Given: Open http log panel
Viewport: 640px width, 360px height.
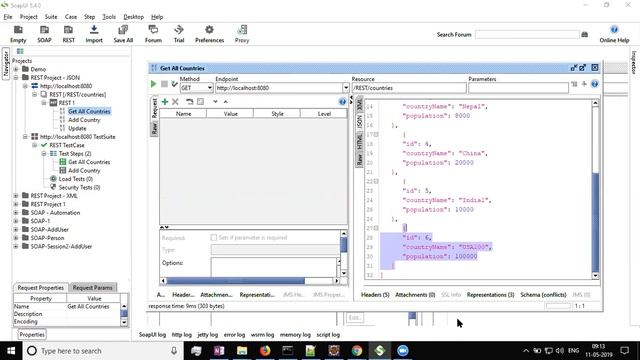Looking at the screenshot, I should [x=182, y=334].
